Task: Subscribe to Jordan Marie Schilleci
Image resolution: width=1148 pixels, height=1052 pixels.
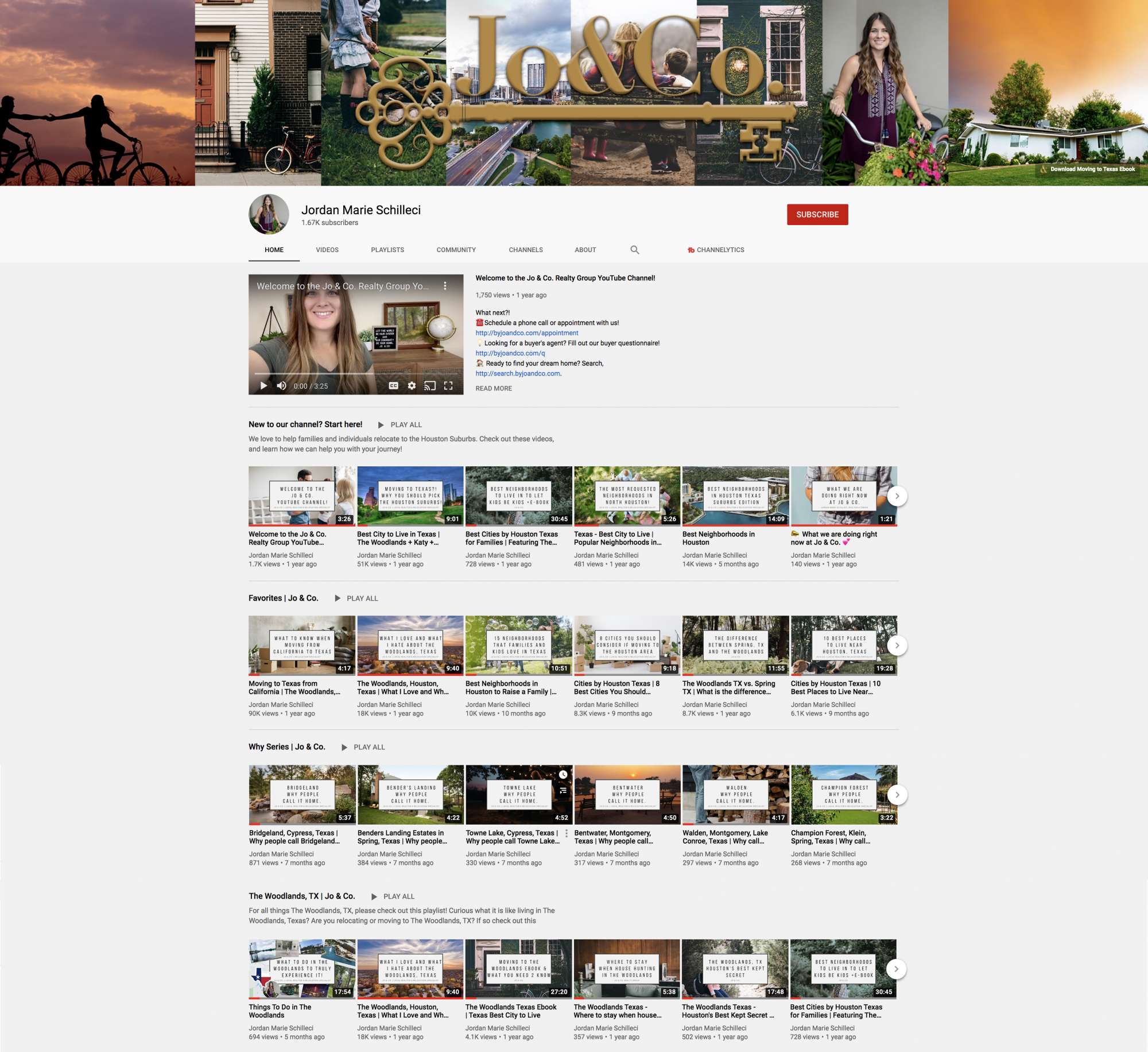Action: [817, 214]
